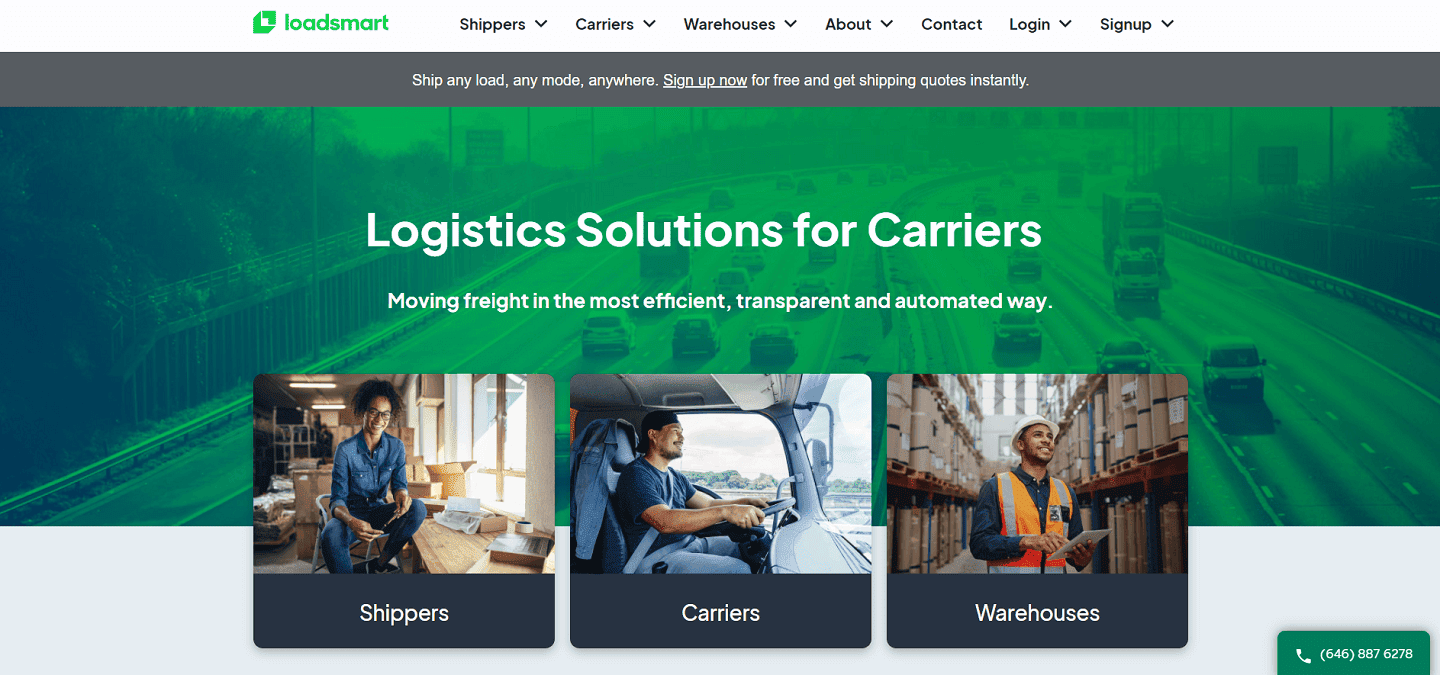
Task: Open the Warehouses worker photo
Action: pyautogui.click(x=1037, y=474)
